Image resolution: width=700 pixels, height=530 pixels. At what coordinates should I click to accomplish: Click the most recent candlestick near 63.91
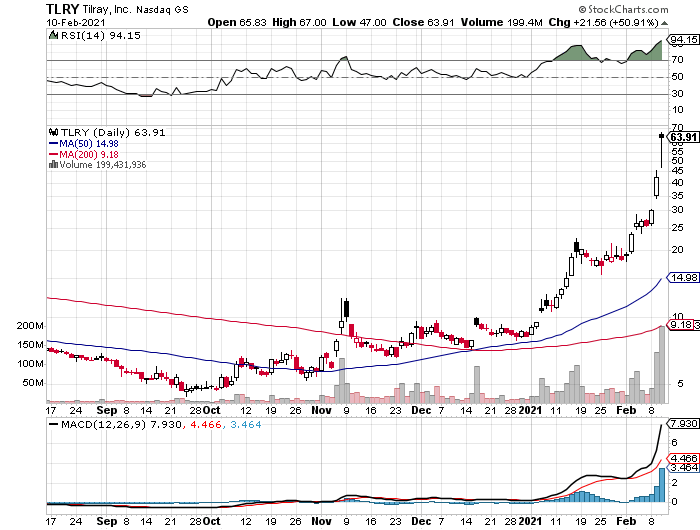click(662, 150)
